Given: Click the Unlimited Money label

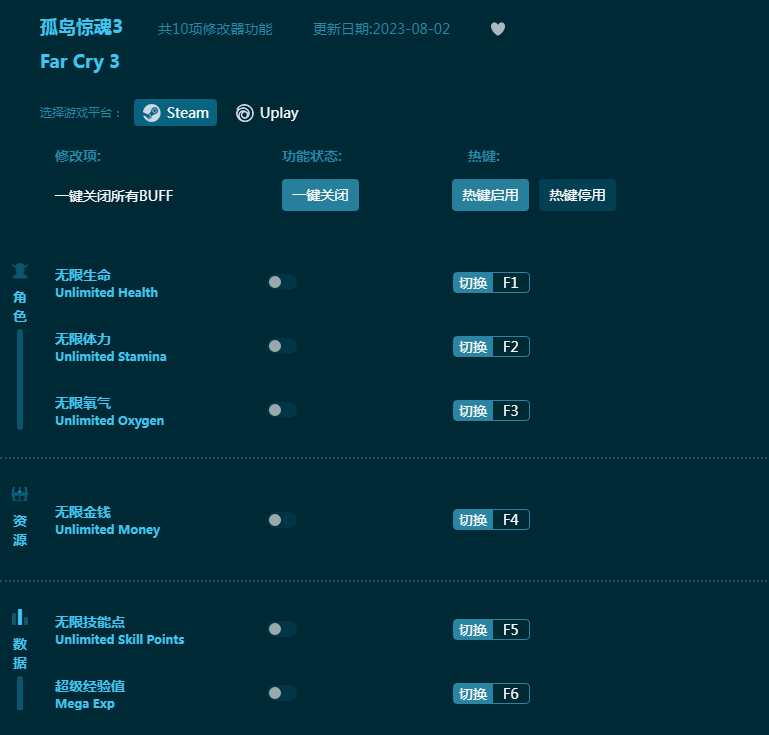Looking at the screenshot, I should (x=107, y=530).
